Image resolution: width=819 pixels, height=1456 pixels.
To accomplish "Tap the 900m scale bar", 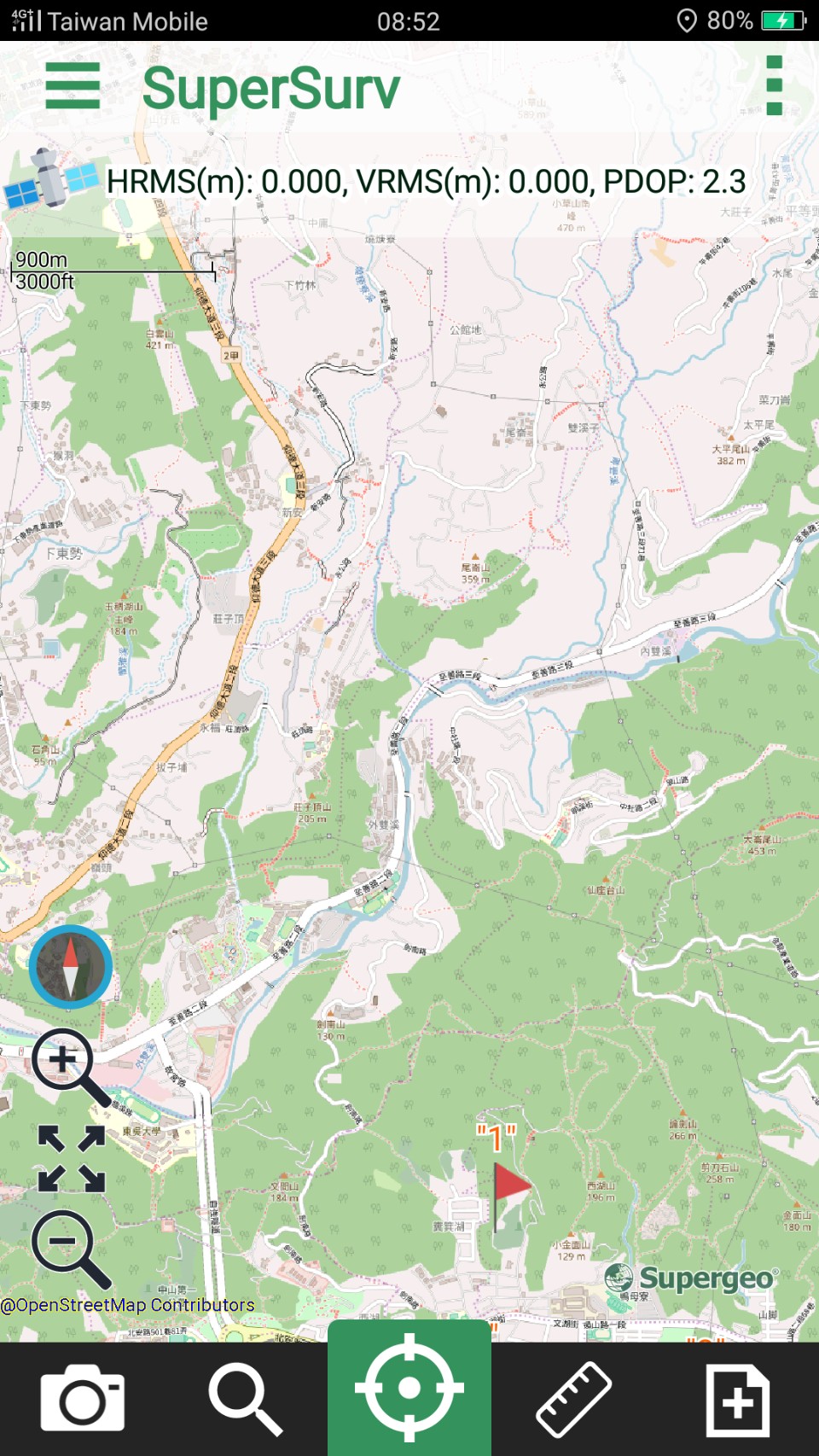I will (113, 271).
